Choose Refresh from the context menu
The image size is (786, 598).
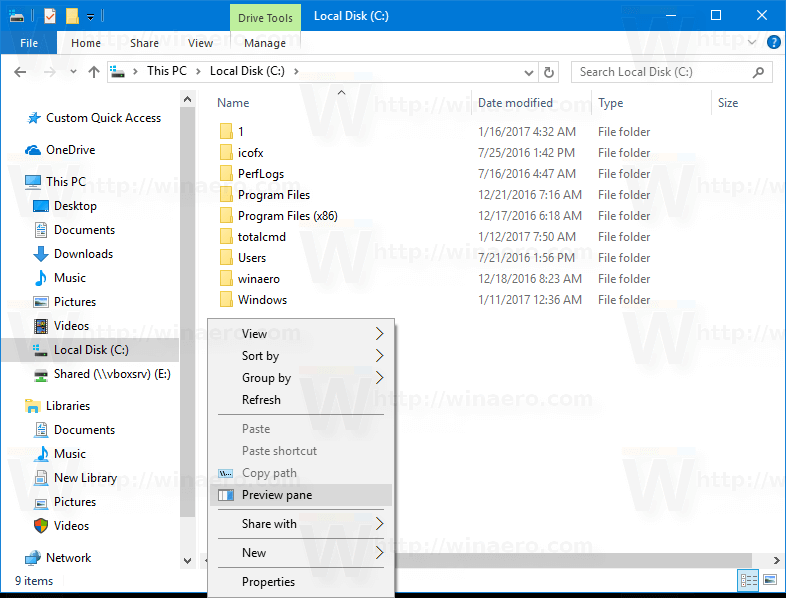[301, 400]
